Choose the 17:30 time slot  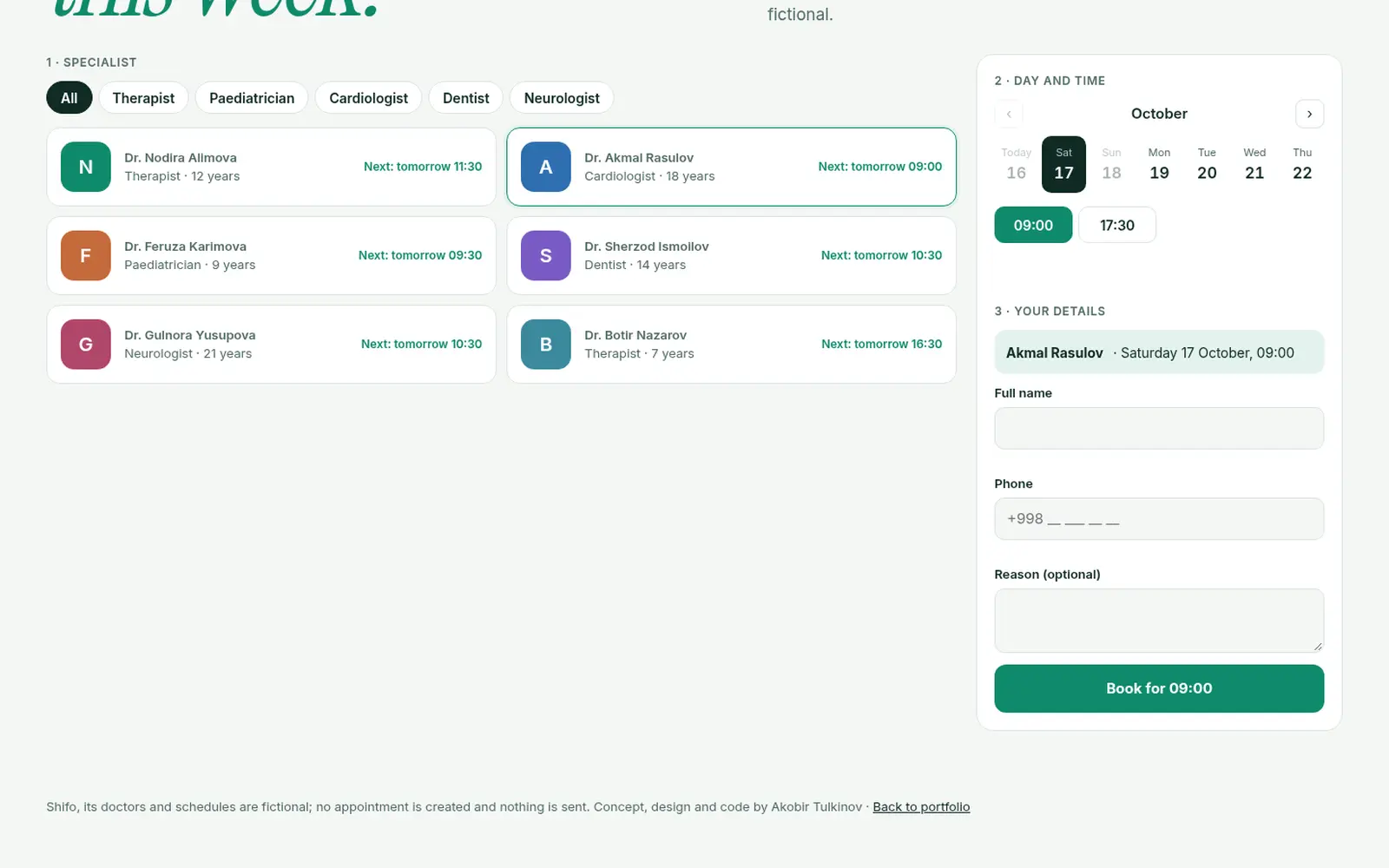click(x=1117, y=225)
